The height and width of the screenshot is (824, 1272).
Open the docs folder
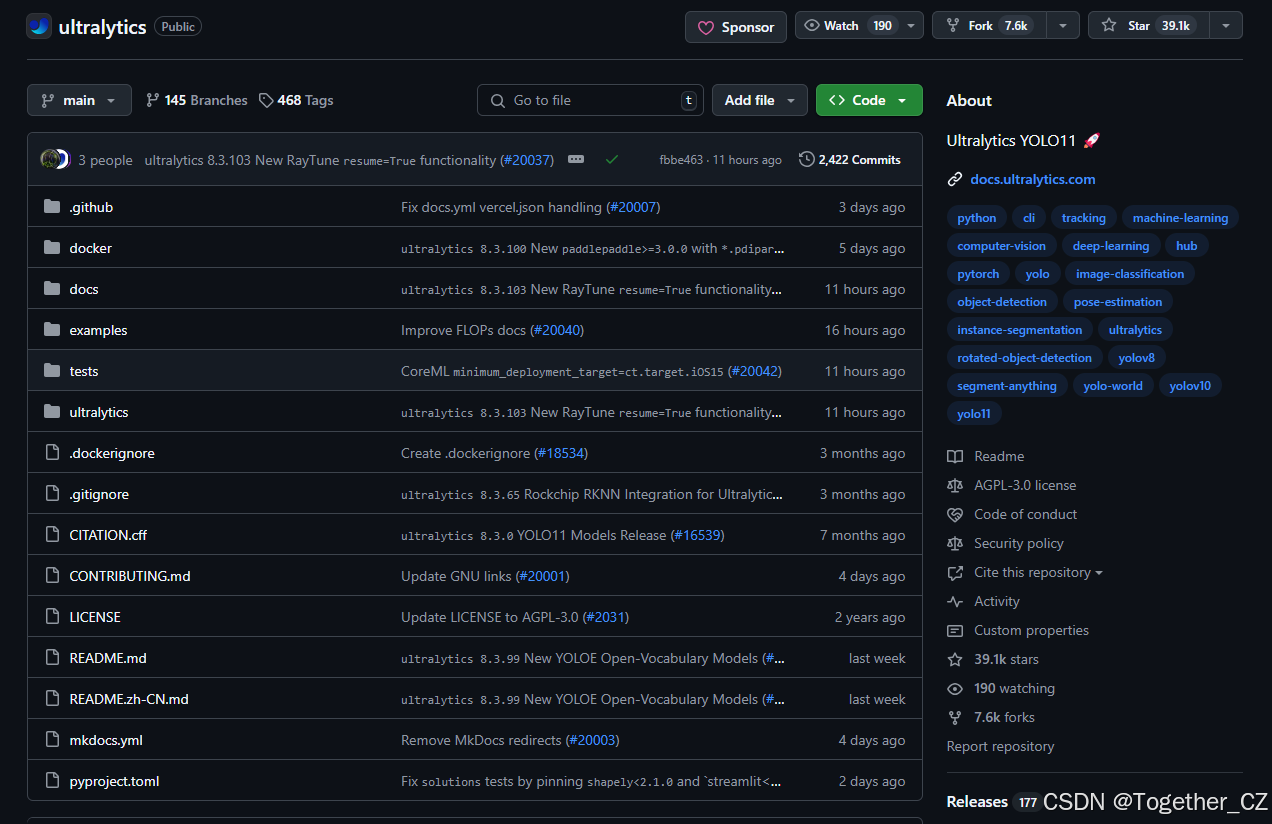(84, 289)
